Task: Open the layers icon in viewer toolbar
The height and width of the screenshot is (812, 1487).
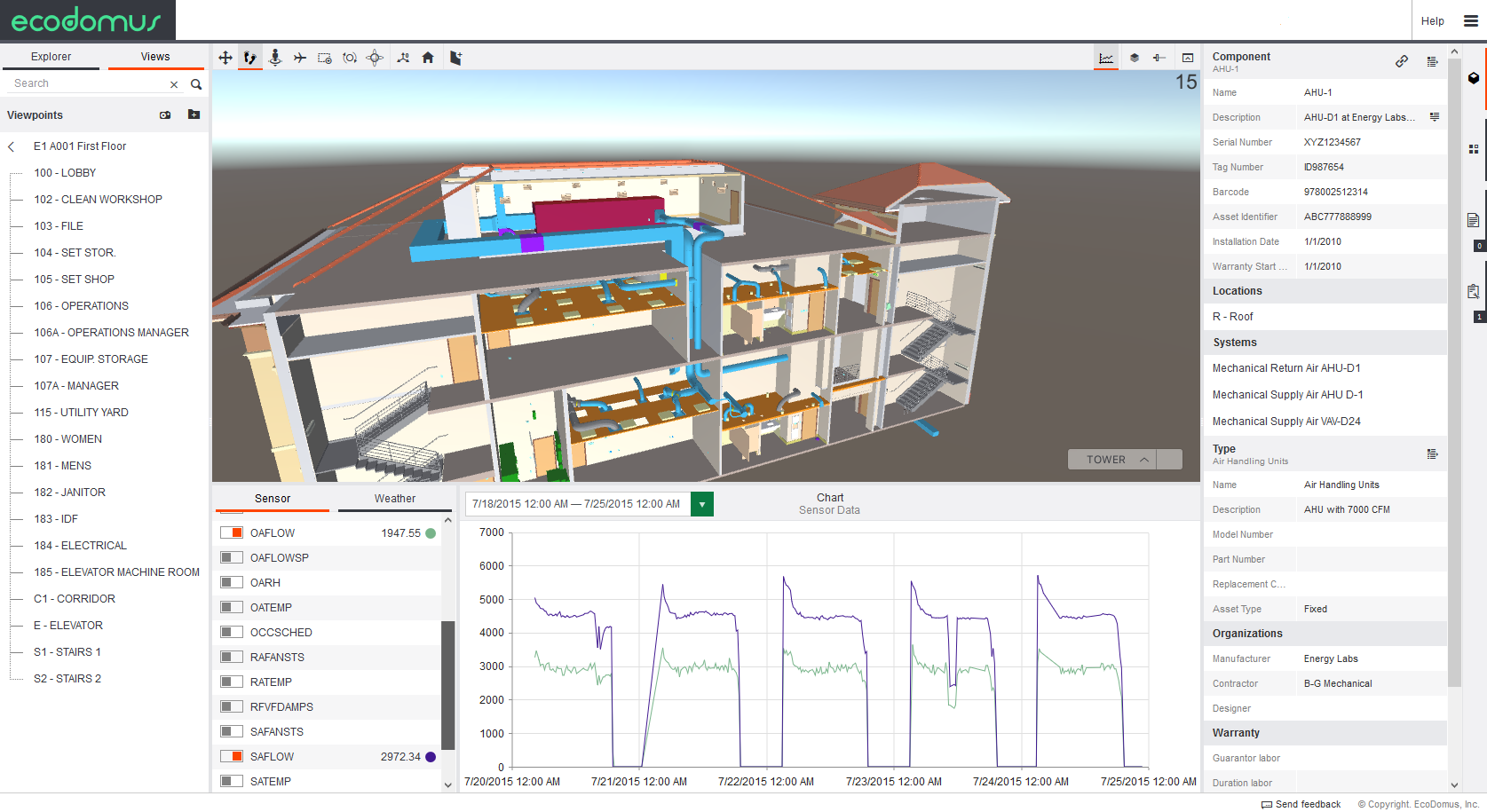Action: point(1135,58)
